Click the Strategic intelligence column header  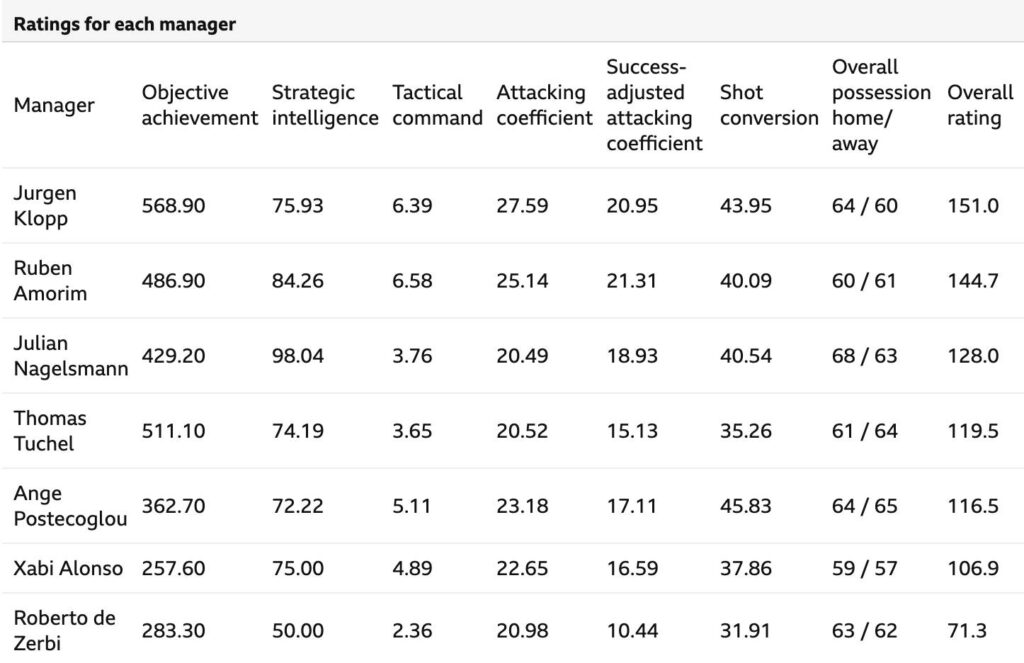coord(325,105)
